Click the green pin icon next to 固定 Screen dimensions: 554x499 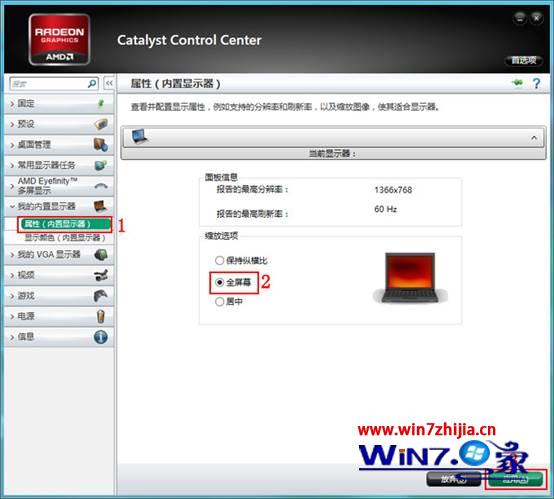pos(101,104)
